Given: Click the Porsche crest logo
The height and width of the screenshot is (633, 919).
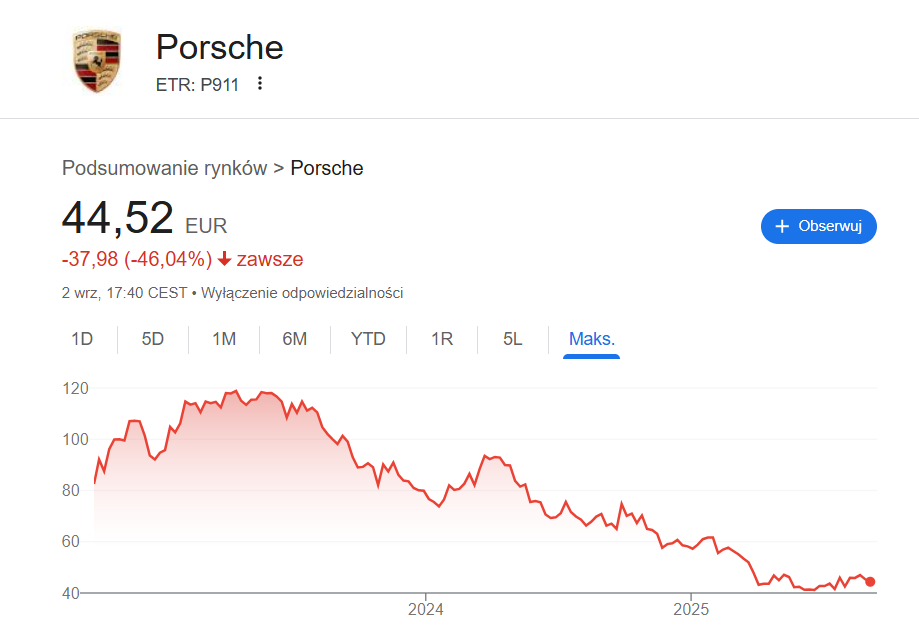Looking at the screenshot, I should 97,60.
